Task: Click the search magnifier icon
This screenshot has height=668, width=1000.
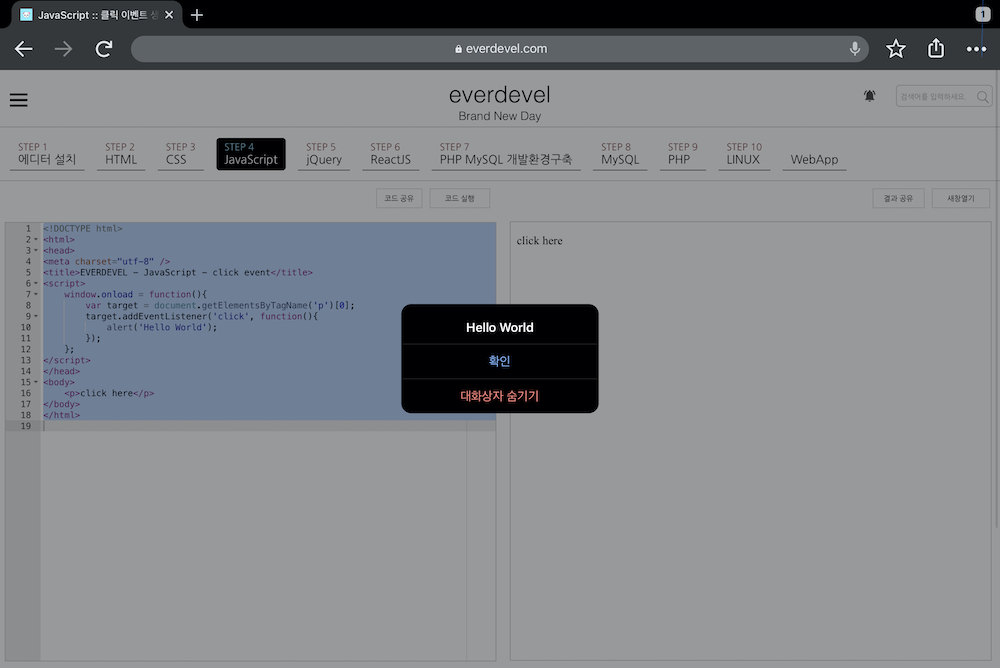Action: point(982,97)
